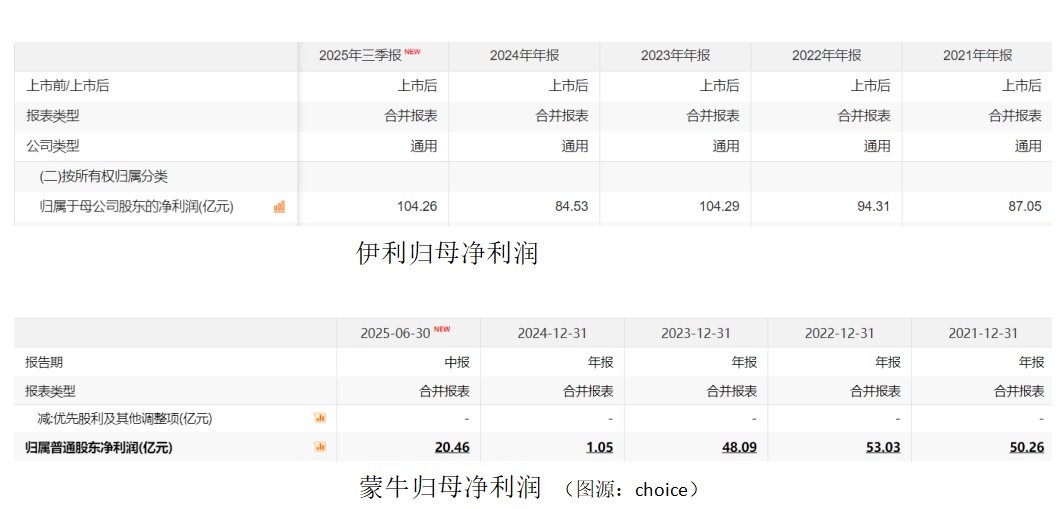Click the 归属普通股东净利润(亿元) row label
The height and width of the screenshot is (509, 1063).
[98, 447]
